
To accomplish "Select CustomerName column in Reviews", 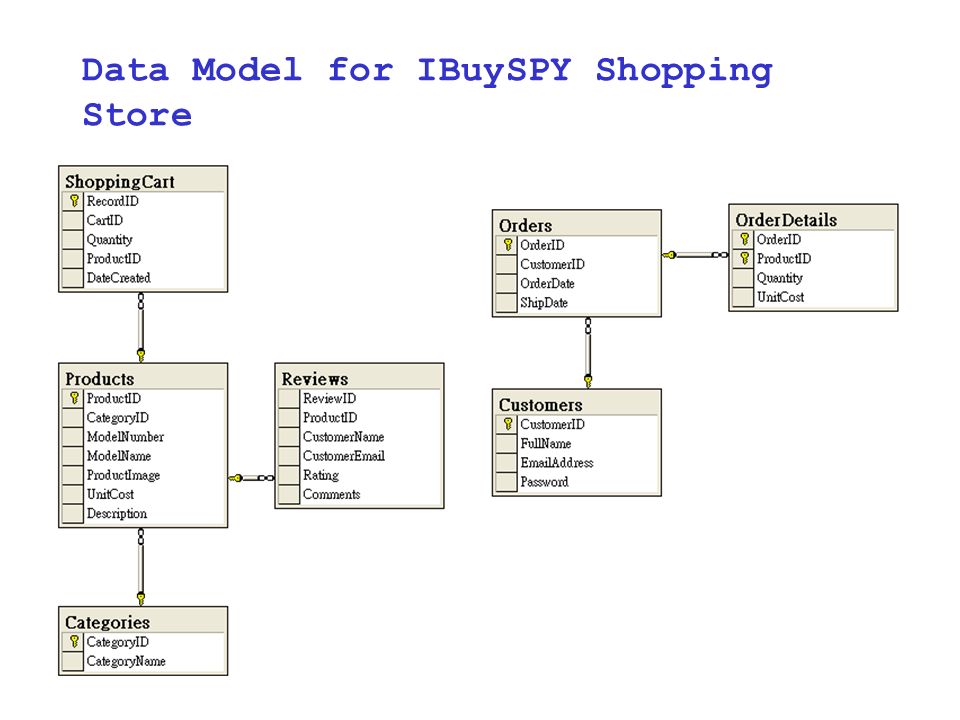I will pos(343,437).
